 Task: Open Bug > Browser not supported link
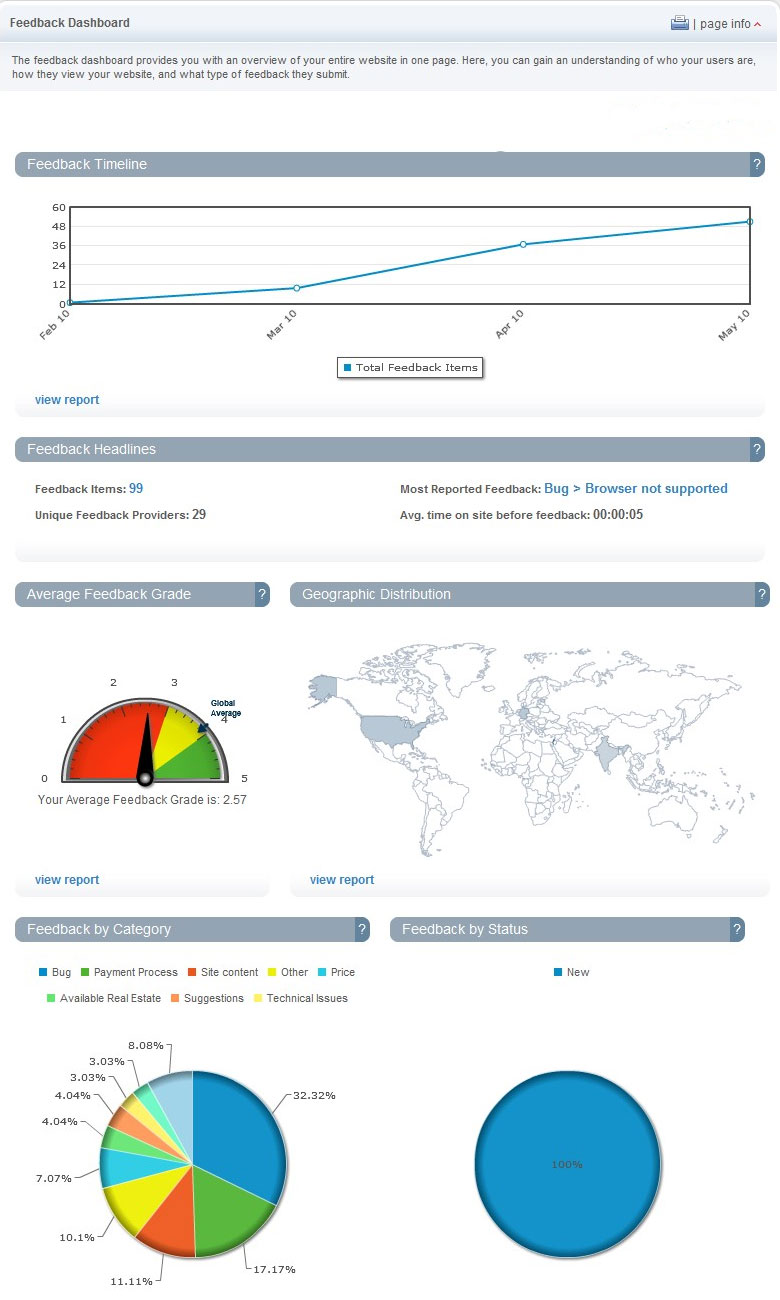pos(636,488)
